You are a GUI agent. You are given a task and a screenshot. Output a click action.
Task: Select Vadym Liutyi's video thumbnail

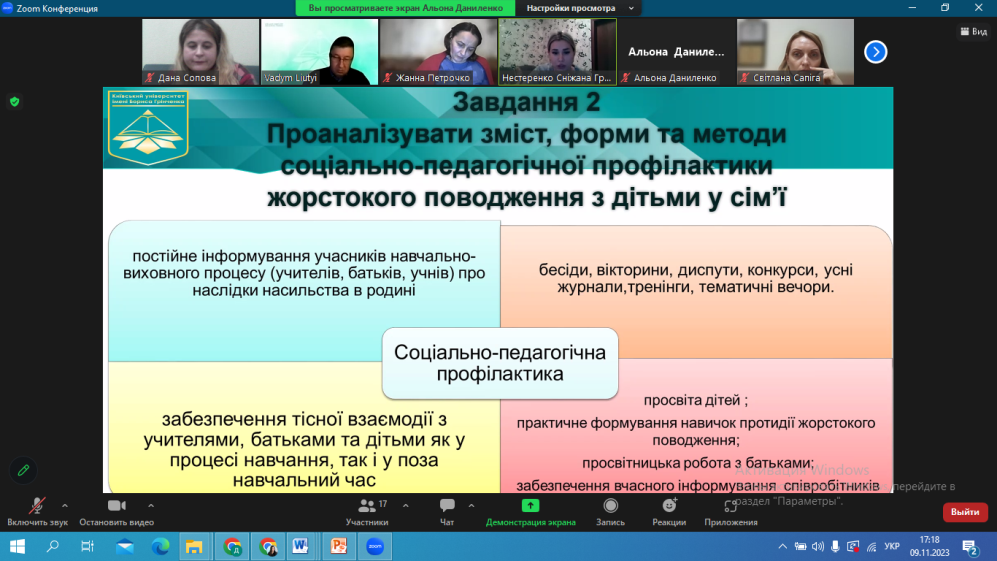coord(319,52)
